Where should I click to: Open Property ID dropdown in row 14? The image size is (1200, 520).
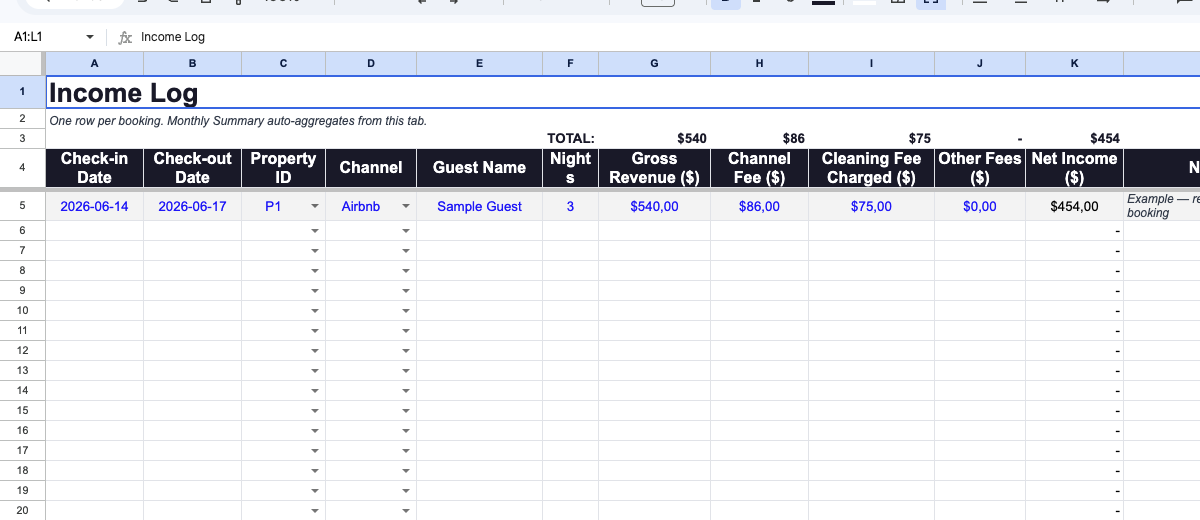[x=315, y=391]
